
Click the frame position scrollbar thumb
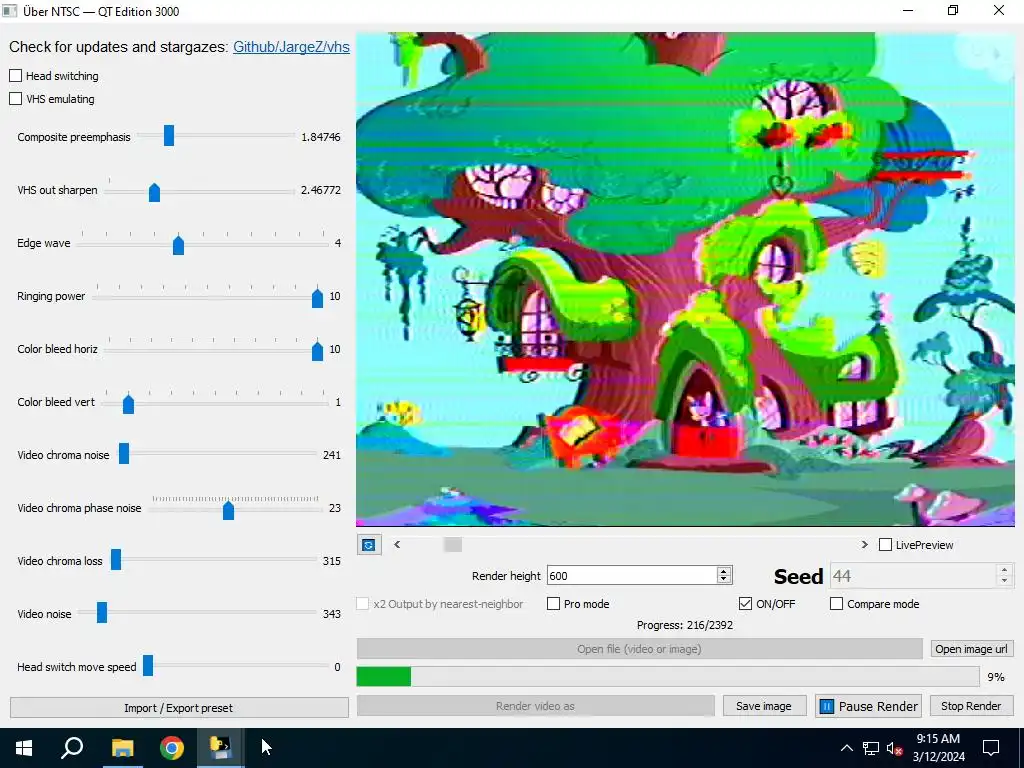coord(453,545)
